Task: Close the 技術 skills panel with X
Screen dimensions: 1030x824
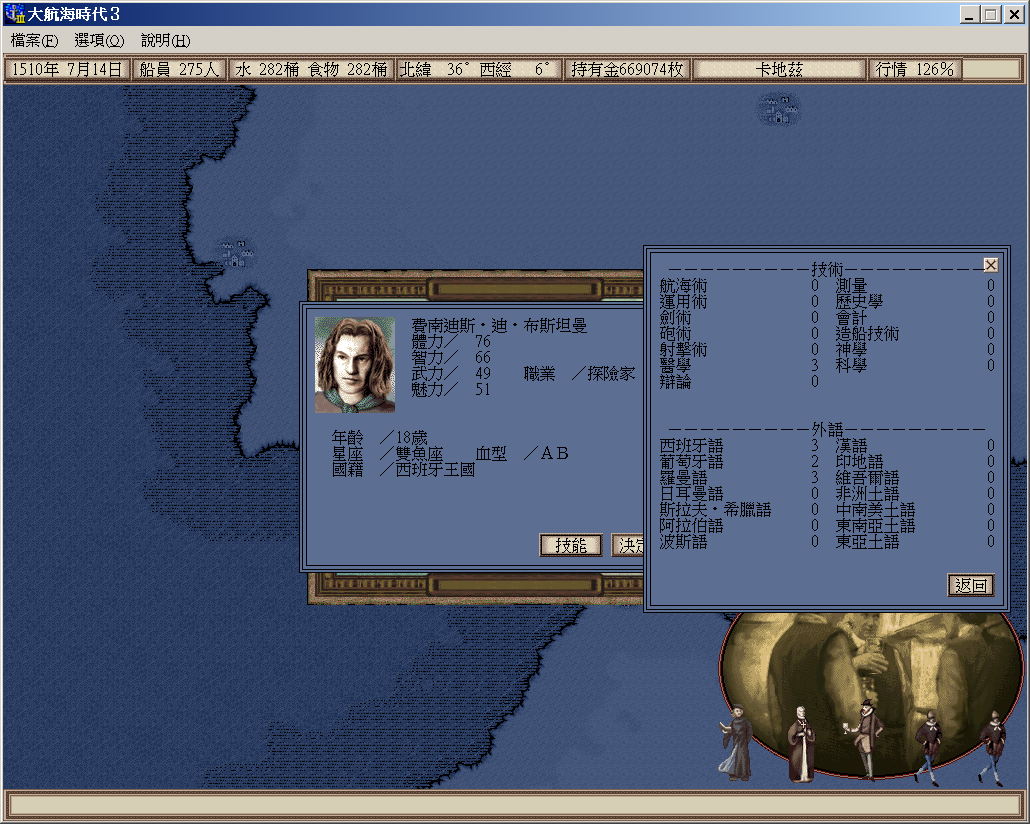Action: [990, 265]
